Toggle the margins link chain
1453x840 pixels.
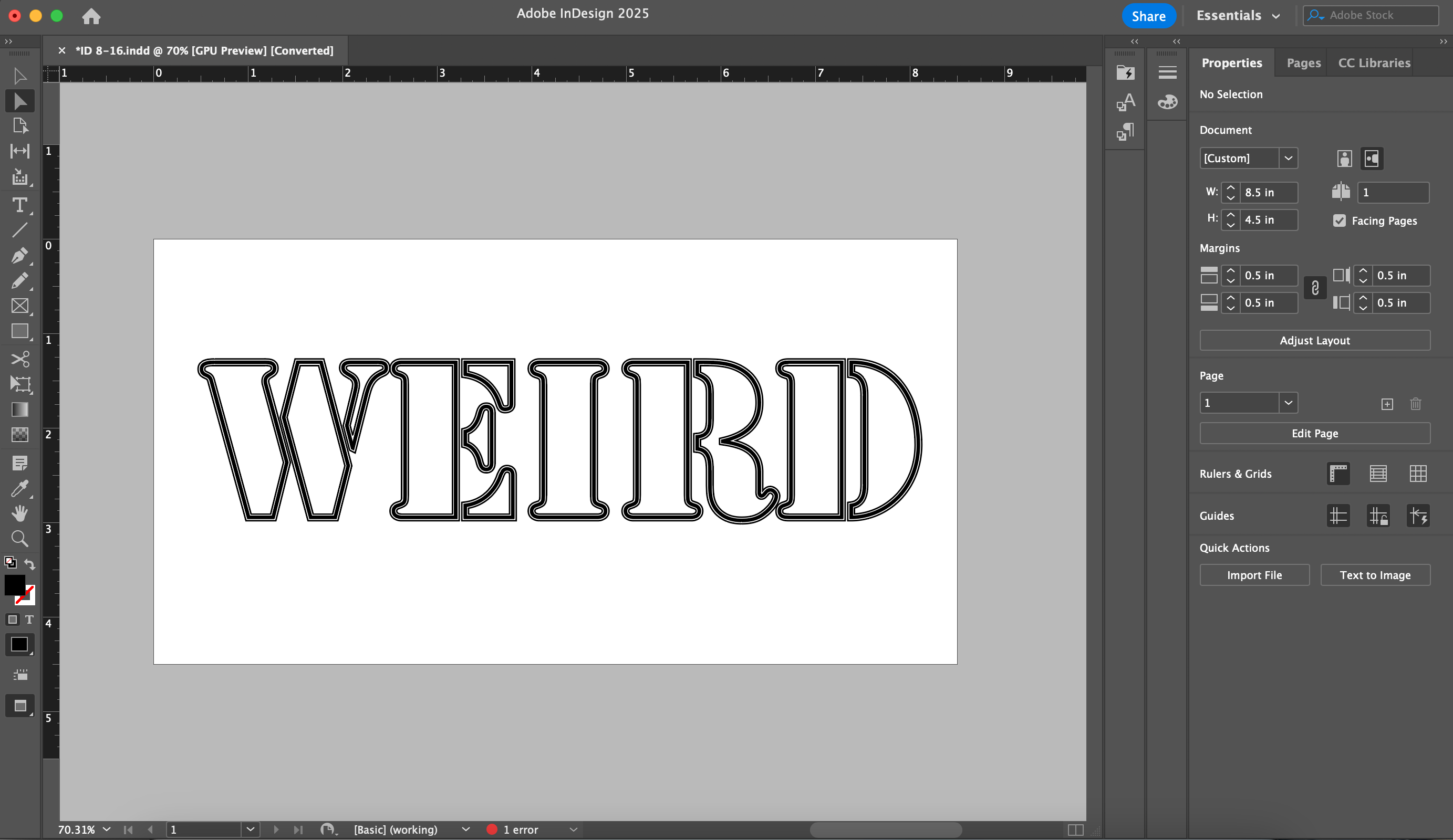coord(1315,288)
